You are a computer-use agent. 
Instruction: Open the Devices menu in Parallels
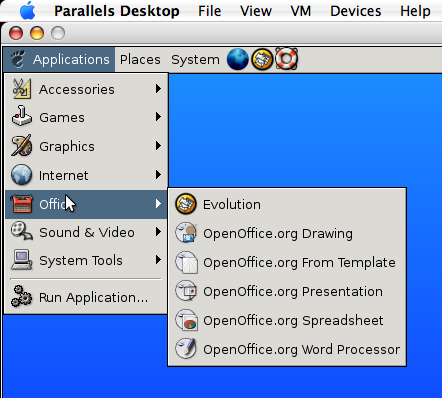pyautogui.click(x=356, y=11)
